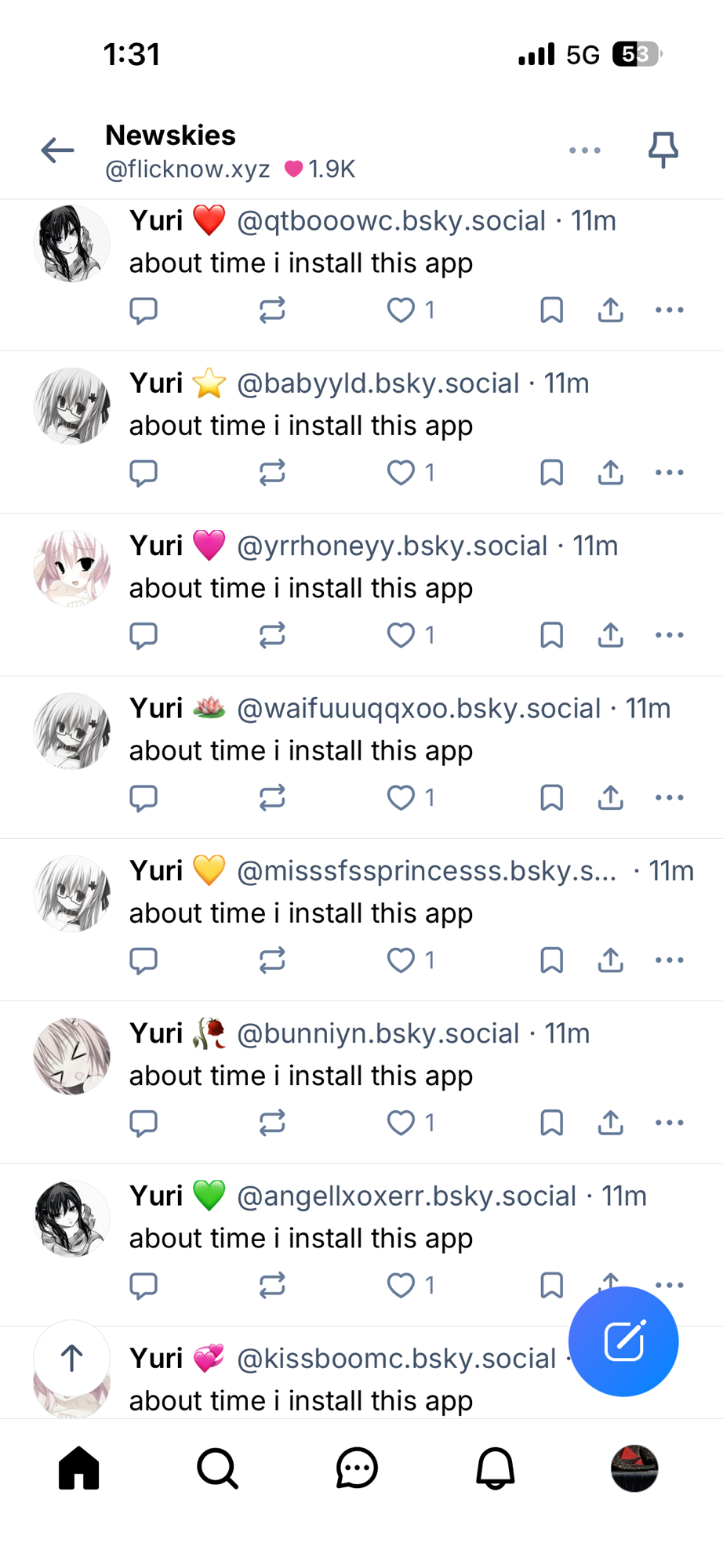723x1568 pixels.
Task: View the avatar of @yrrhoneyy
Action: (x=72, y=568)
